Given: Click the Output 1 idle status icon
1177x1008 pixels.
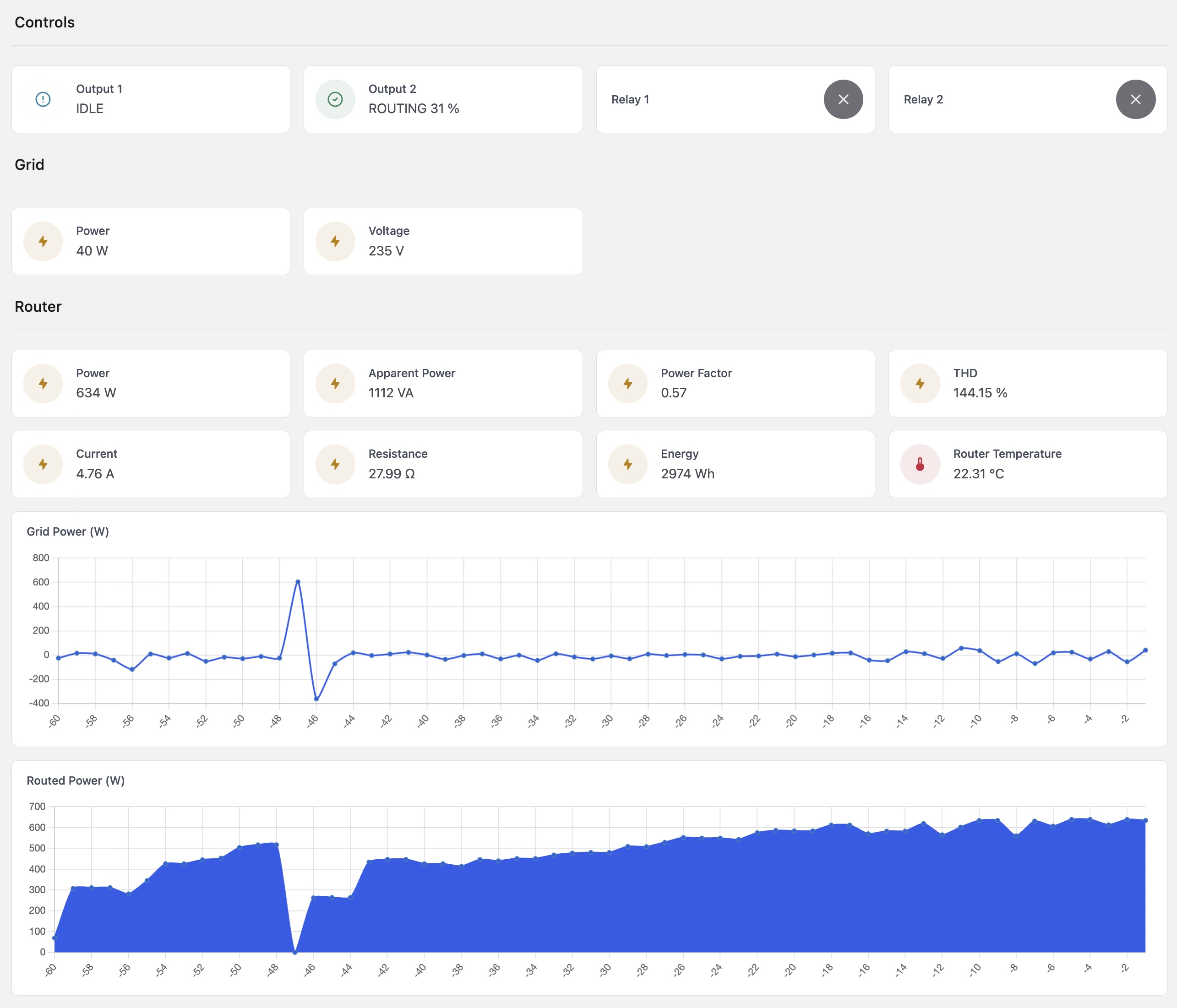Looking at the screenshot, I should pyautogui.click(x=43, y=99).
